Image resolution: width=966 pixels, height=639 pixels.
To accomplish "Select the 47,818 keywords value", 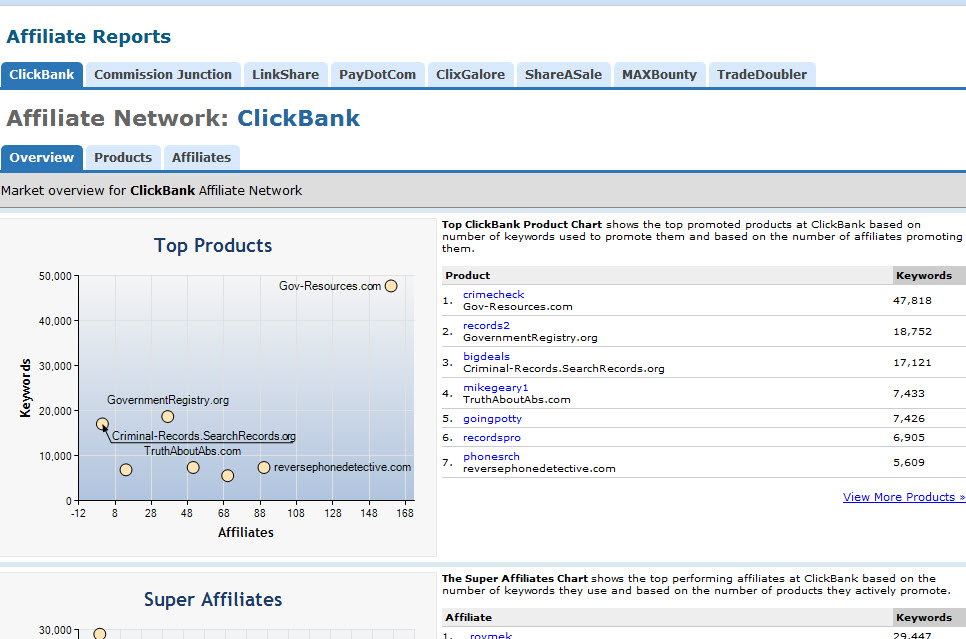I will pyautogui.click(x=912, y=301).
